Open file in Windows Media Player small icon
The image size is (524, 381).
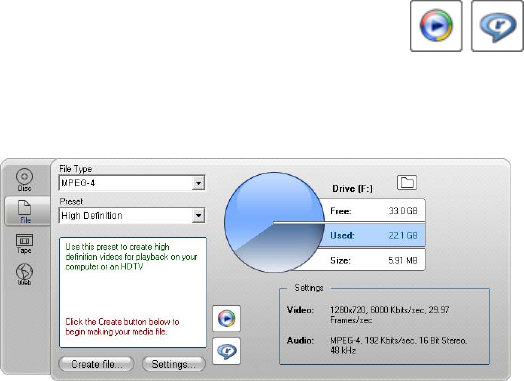227,318
